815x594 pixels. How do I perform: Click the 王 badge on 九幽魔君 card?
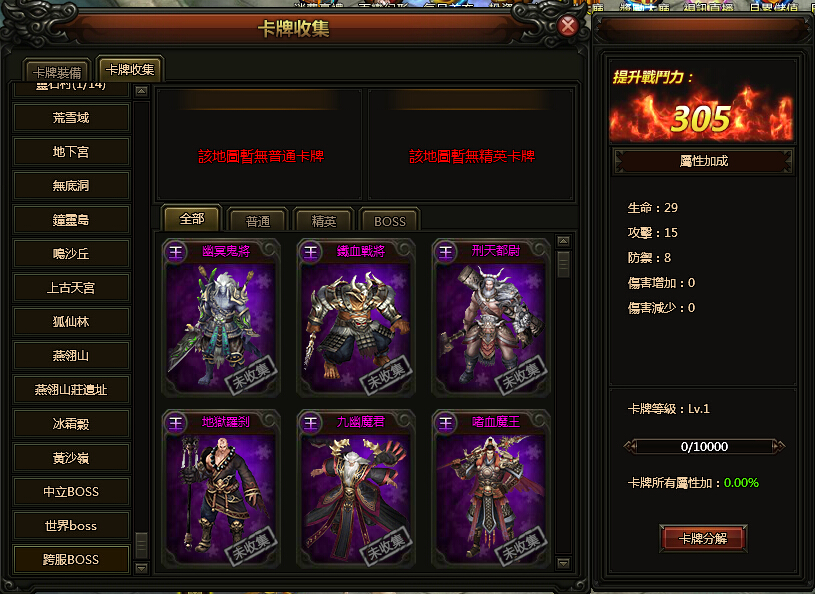click(x=311, y=423)
